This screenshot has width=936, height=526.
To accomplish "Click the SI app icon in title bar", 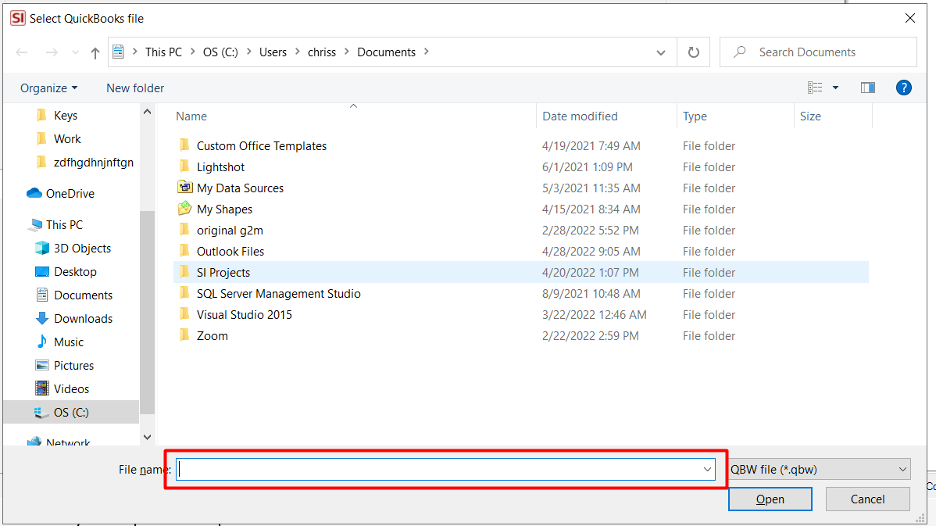I will click(18, 19).
